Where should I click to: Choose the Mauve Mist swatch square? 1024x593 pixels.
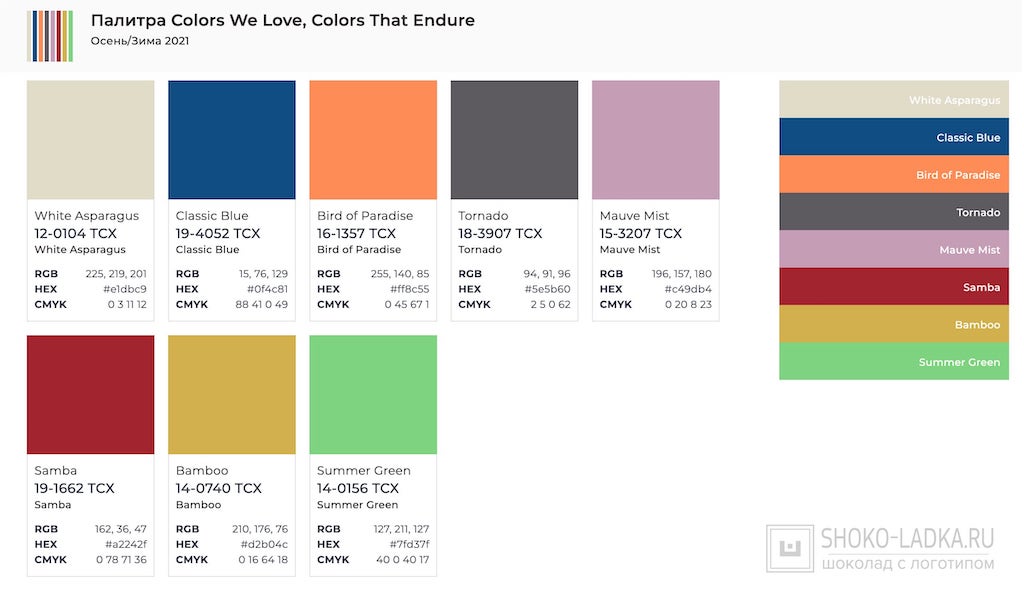coord(655,140)
